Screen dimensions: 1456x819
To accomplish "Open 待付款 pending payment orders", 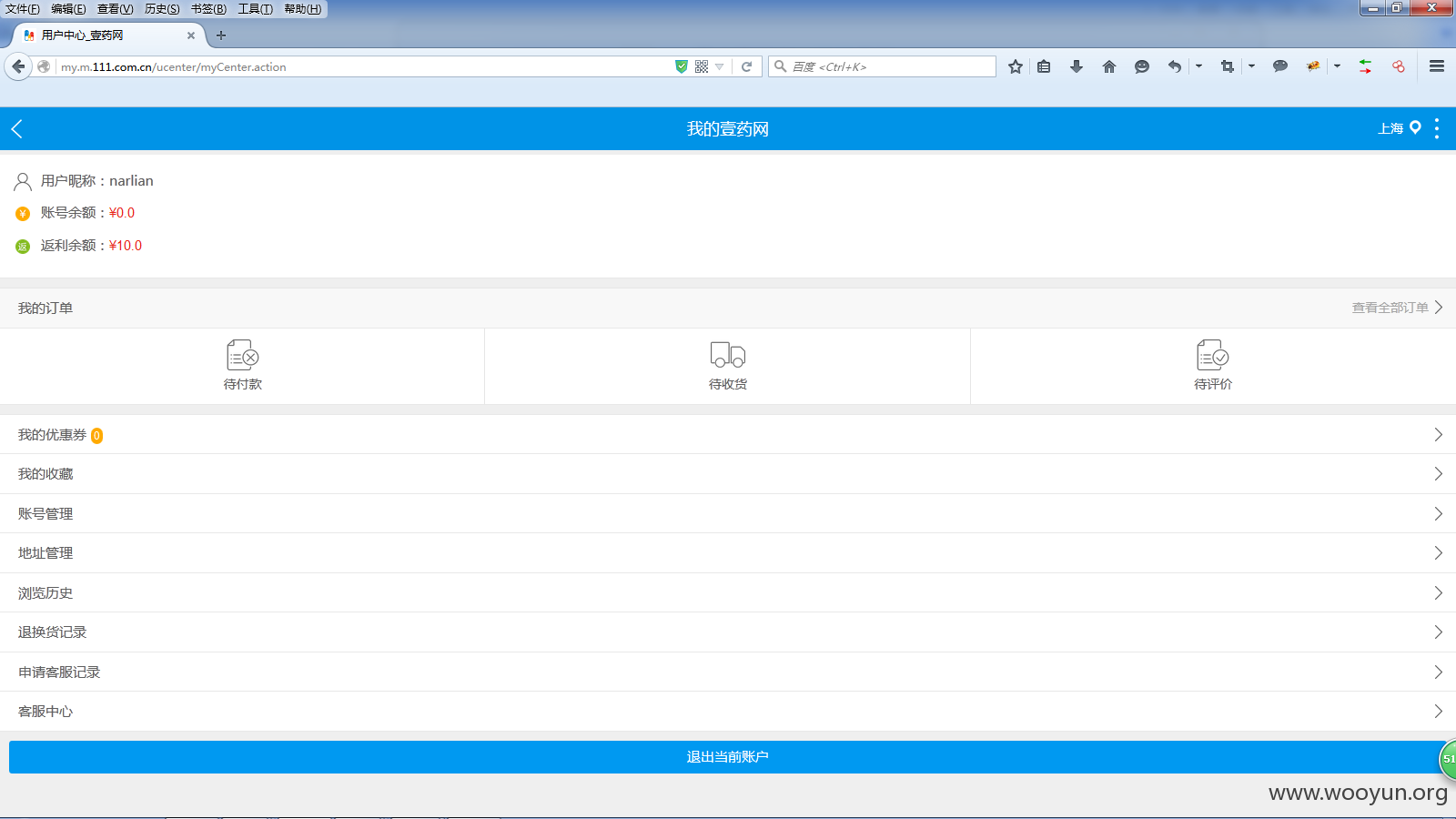I will (x=242, y=366).
